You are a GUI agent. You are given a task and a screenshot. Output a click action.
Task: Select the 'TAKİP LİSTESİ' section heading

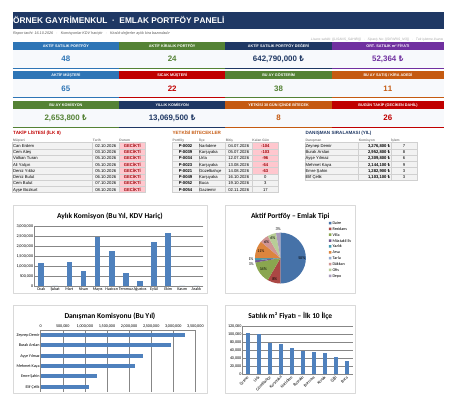click(37, 132)
